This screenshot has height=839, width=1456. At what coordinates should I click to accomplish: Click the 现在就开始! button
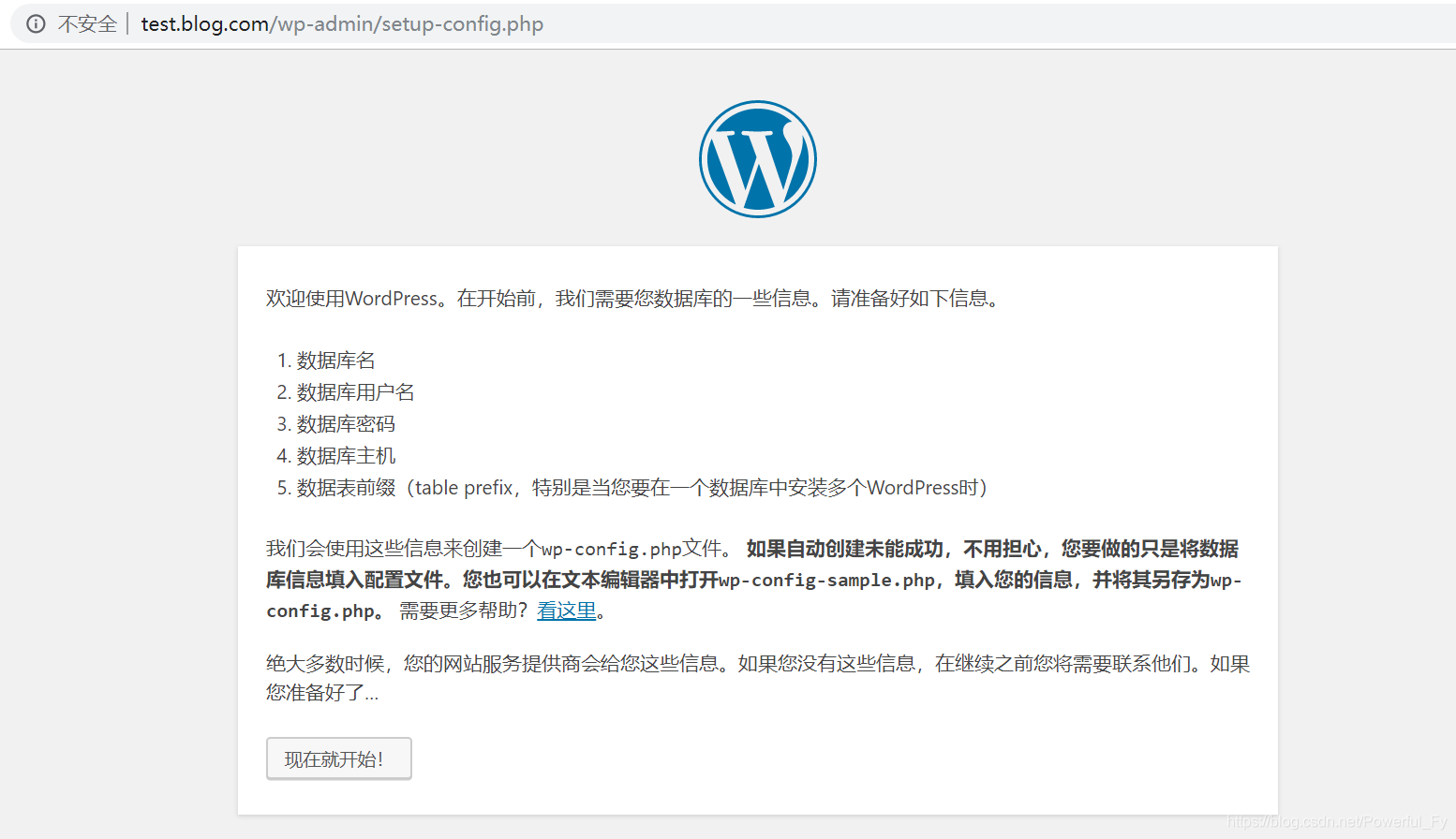coord(338,758)
